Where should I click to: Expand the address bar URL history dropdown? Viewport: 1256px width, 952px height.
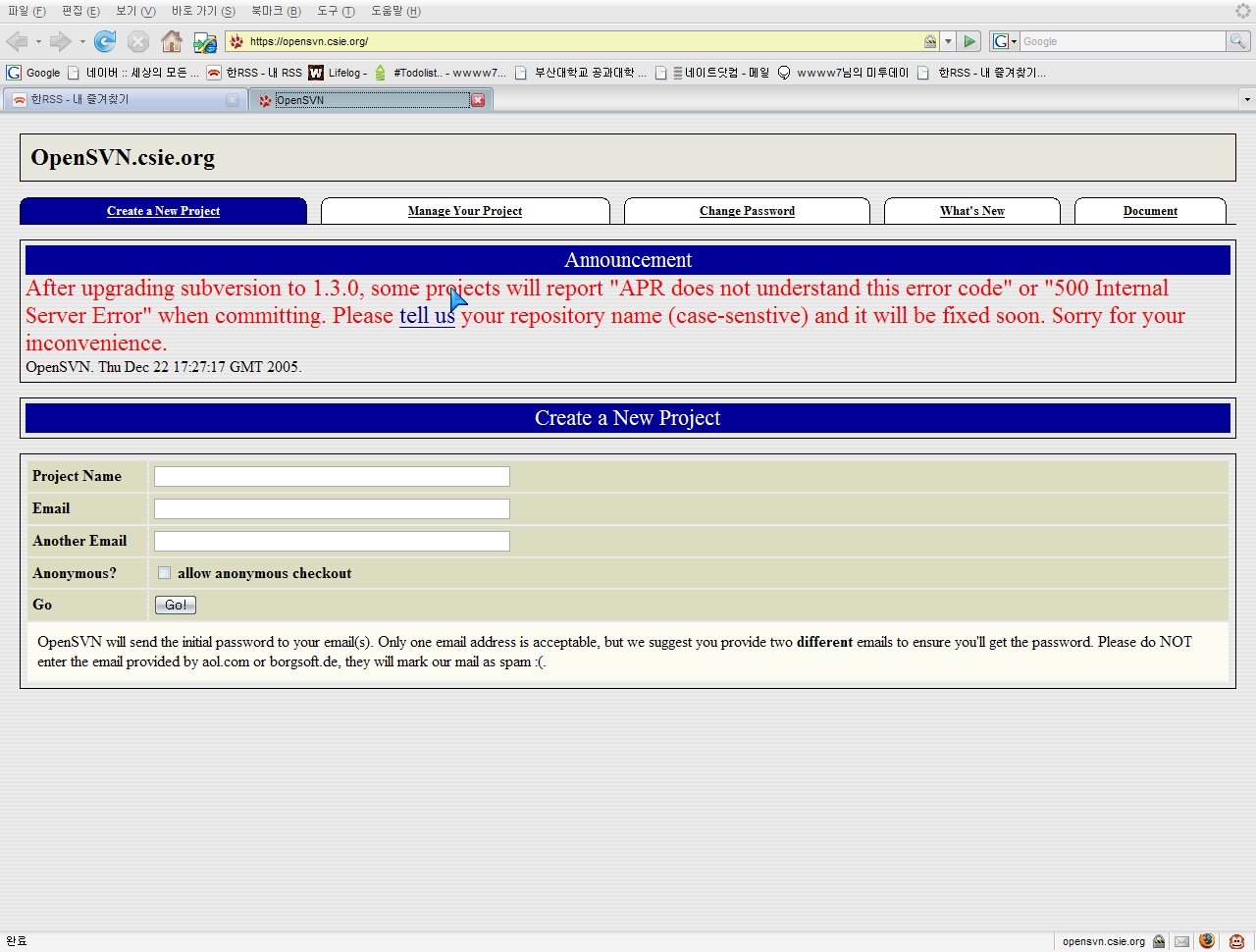(x=948, y=41)
